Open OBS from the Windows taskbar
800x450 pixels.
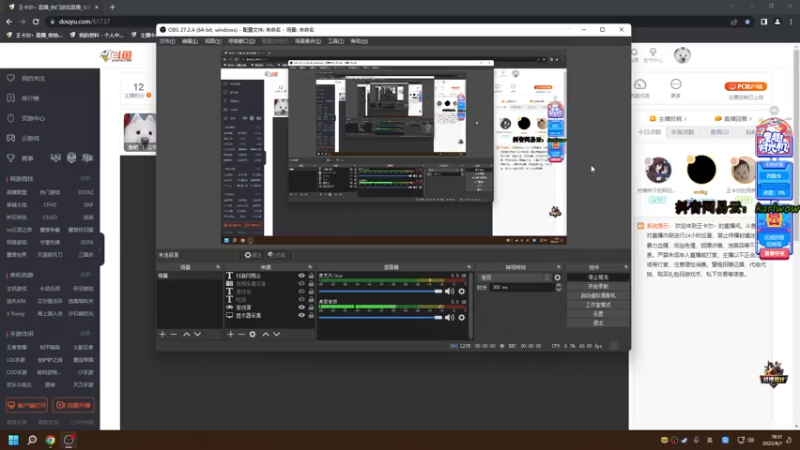click(69, 440)
